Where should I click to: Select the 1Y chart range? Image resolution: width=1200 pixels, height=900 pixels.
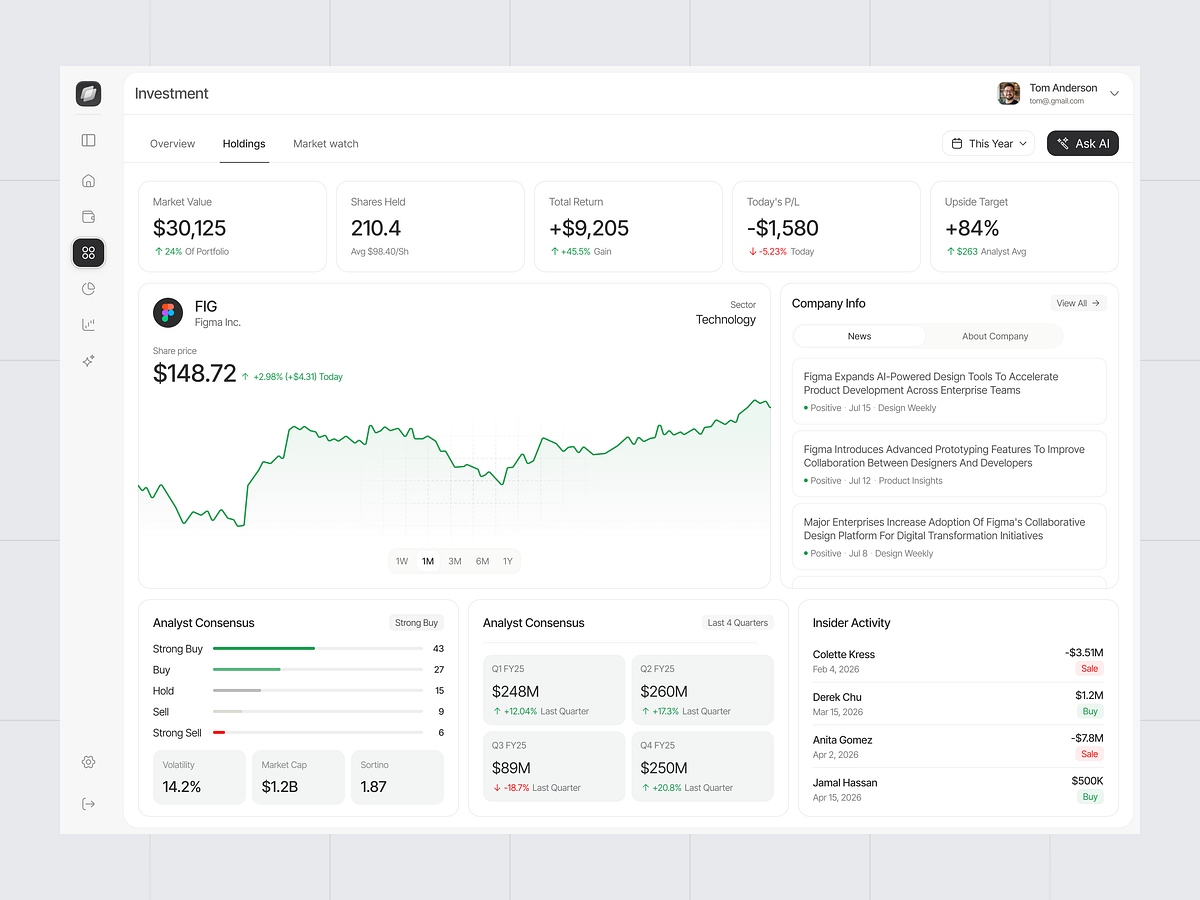click(508, 561)
